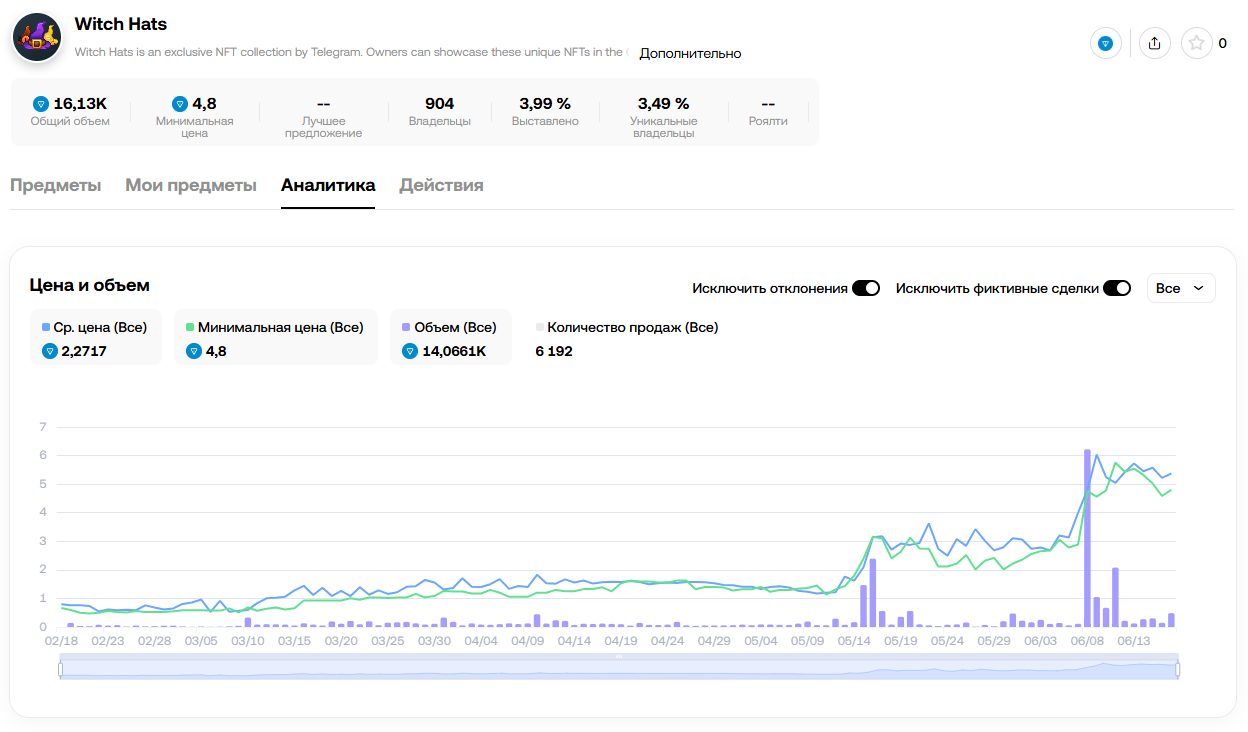This screenshot has width=1248, height=732.
Task: Click TON icon beside average price 2,2717
Action: pos(49,351)
